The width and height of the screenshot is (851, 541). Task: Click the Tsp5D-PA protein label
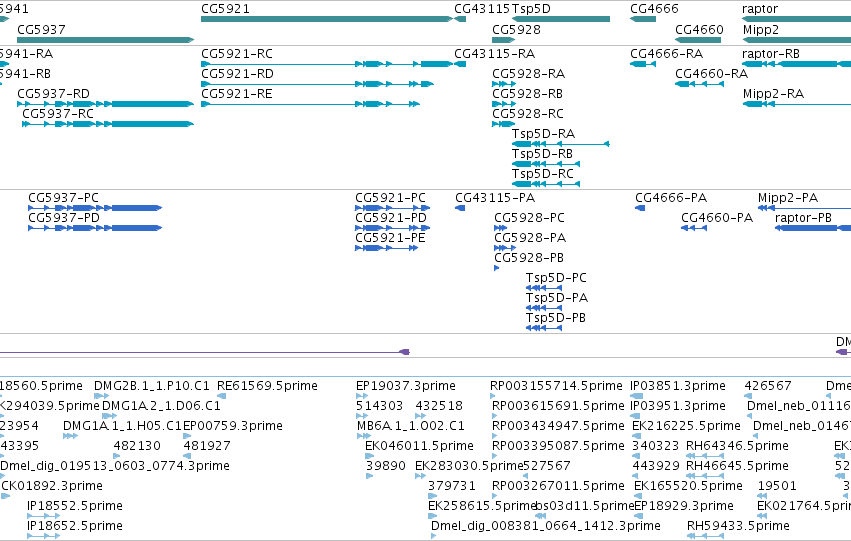click(557, 298)
